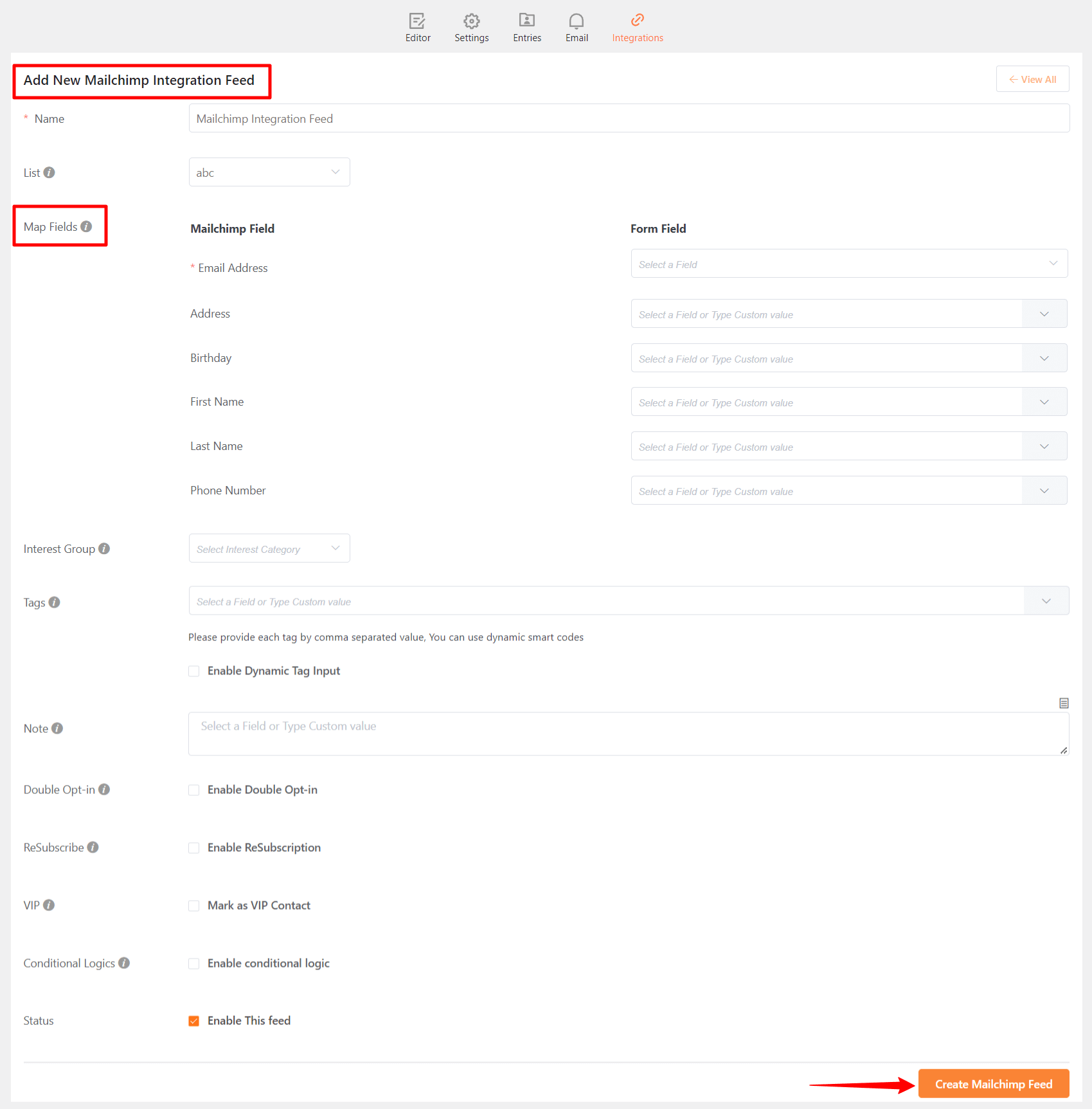The image size is (1092, 1109).
Task: Enable Dynamic Tag Input checkbox
Action: pyautogui.click(x=193, y=671)
